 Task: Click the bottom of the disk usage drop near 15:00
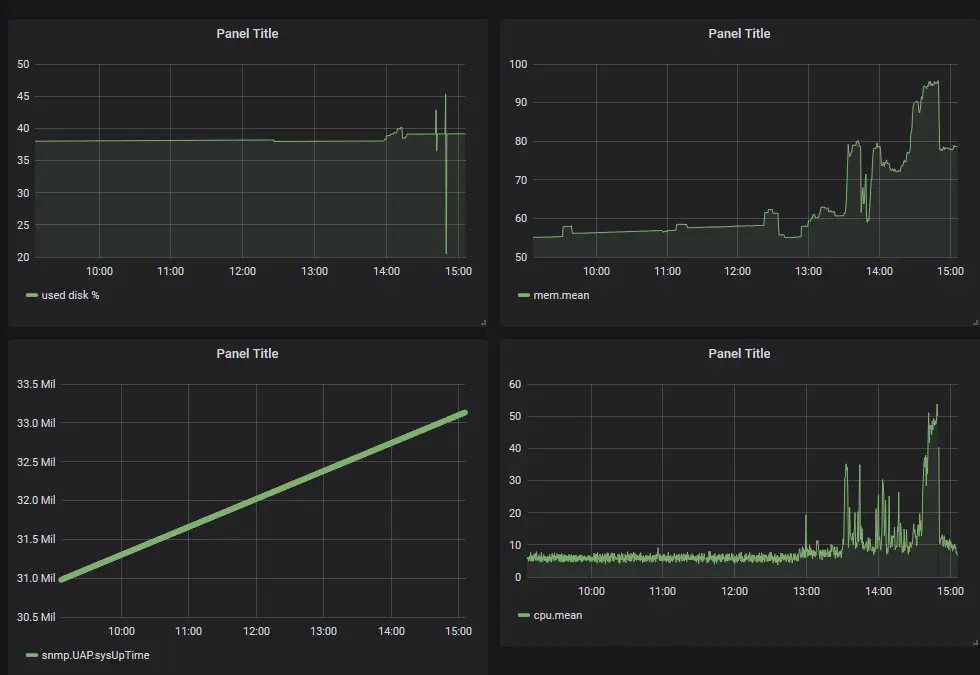[446, 252]
